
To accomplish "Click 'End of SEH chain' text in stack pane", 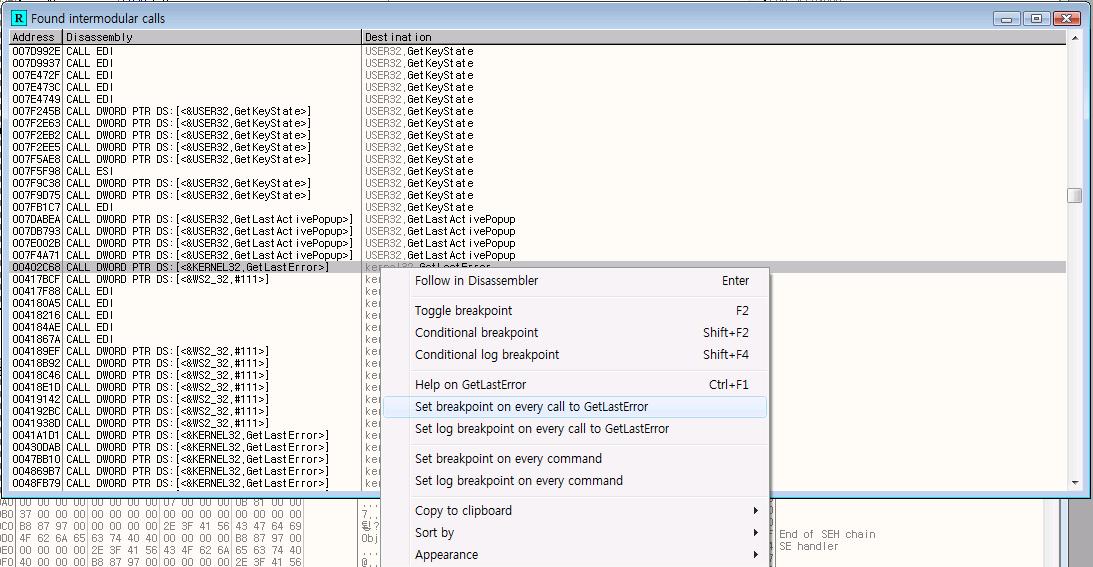I will pyautogui.click(x=827, y=534).
